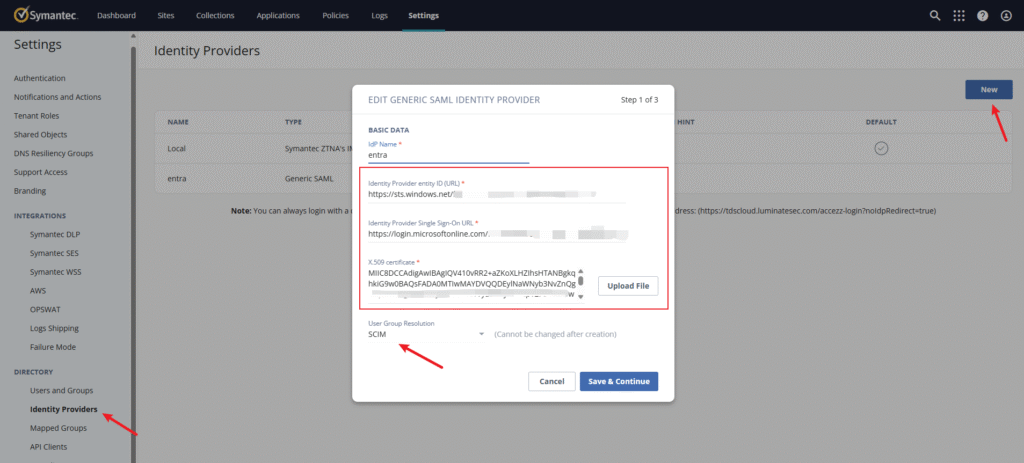Open the apps grid icon
The width and height of the screenshot is (1024, 463).
959,16
